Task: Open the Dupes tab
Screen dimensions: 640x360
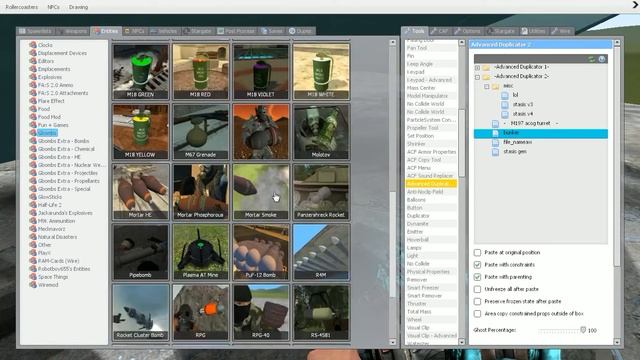Action: [x=300, y=31]
